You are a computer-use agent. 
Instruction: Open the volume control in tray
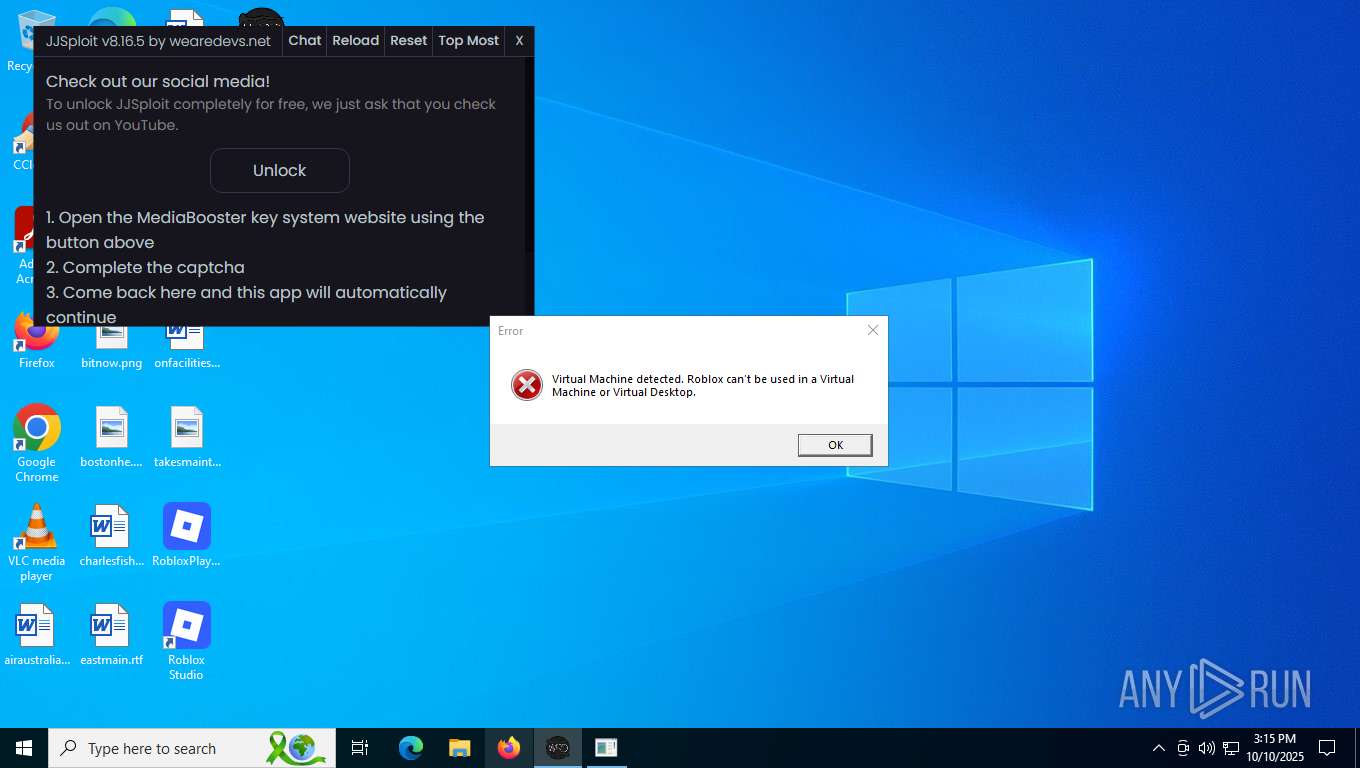(1207, 748)
